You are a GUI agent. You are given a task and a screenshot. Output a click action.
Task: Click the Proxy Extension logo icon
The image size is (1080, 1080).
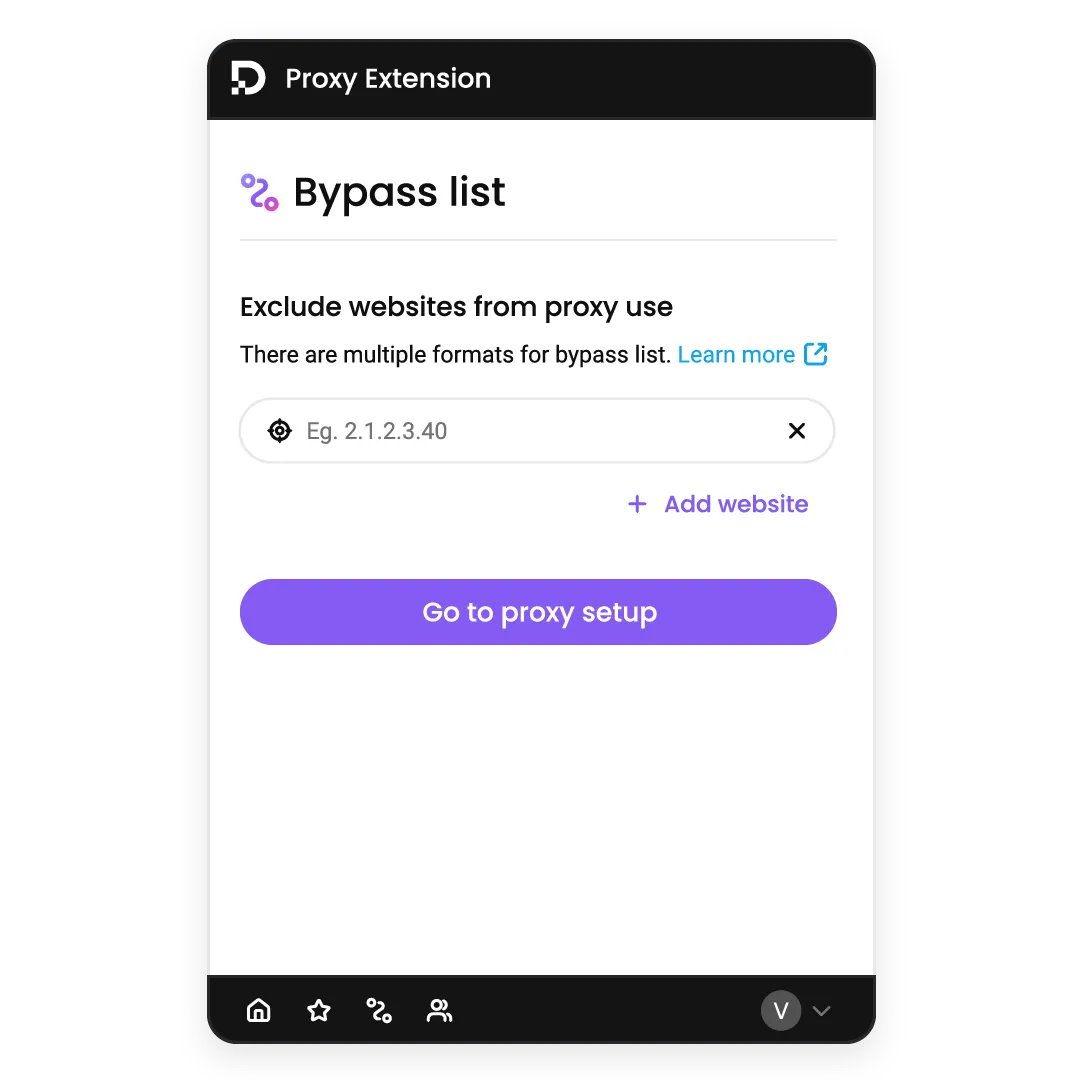pyautogui.click(x=248, y=78)
